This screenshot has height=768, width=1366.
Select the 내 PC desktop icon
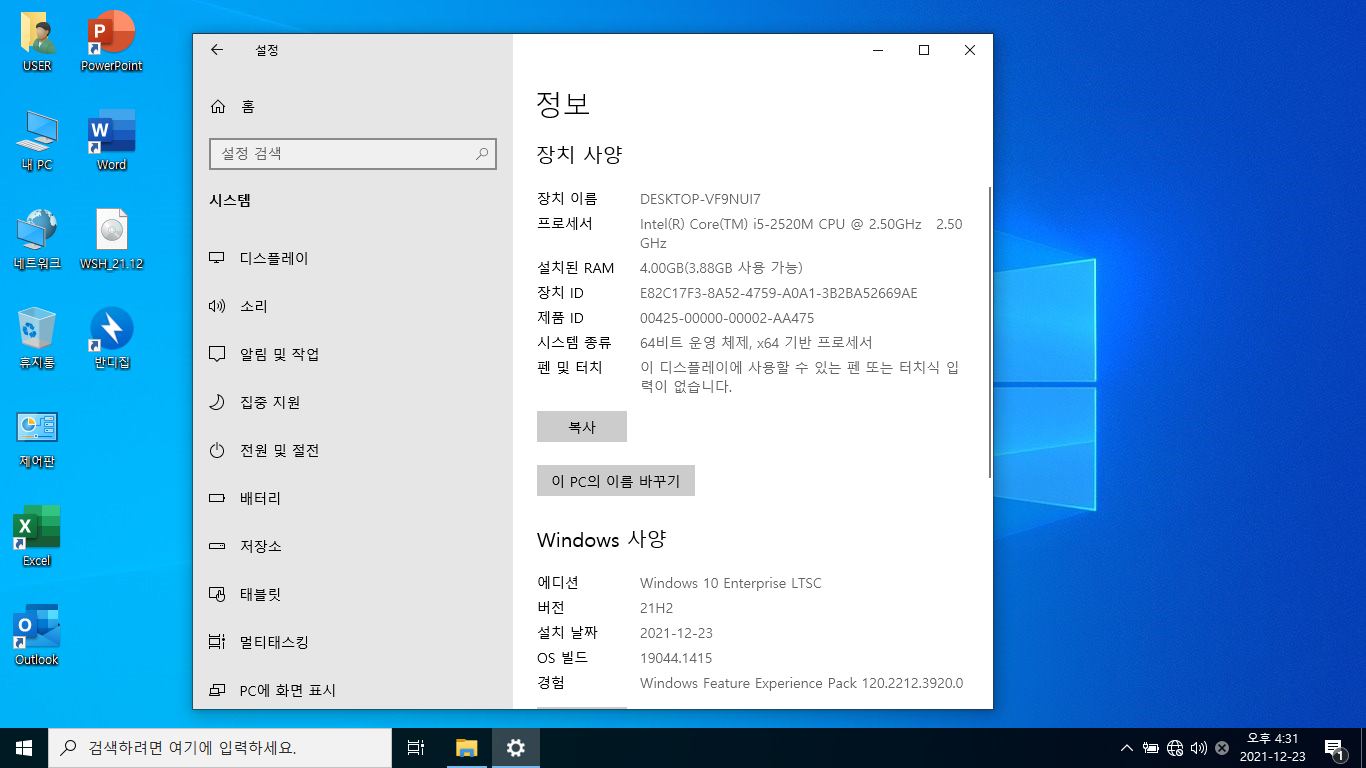tap(37, 141)
